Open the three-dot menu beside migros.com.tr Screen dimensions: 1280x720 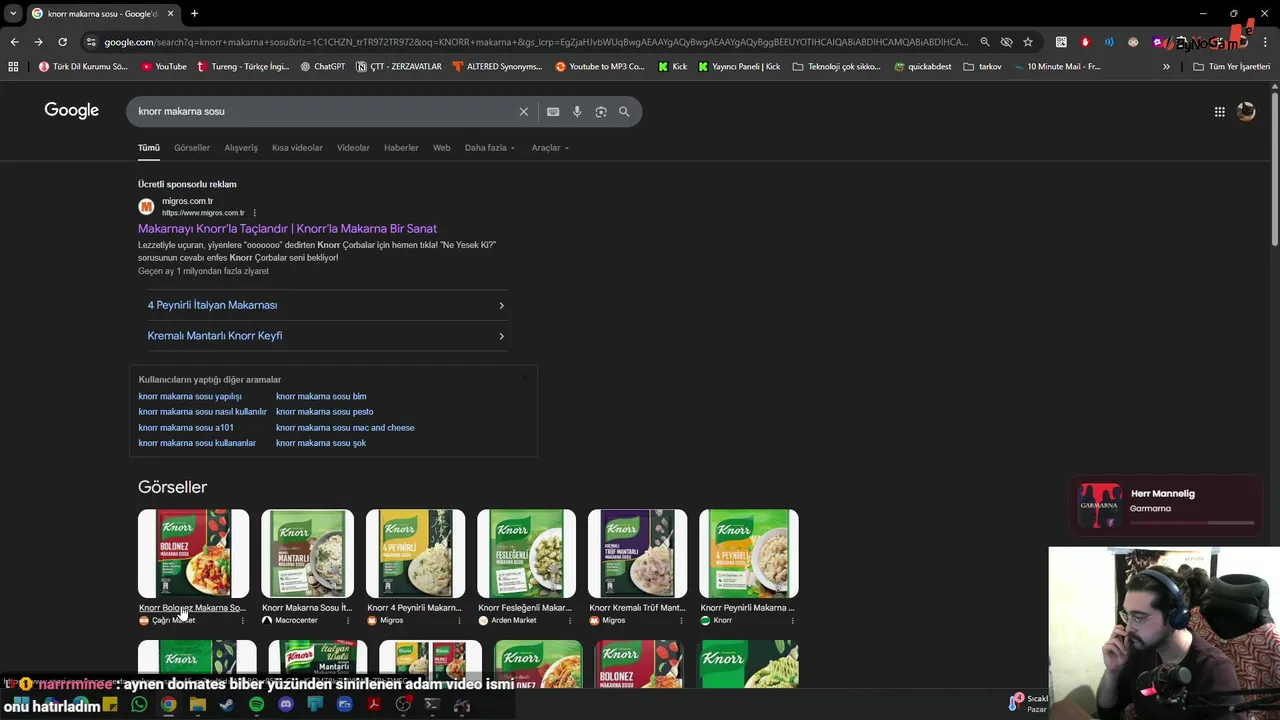(x=254, y=212)
